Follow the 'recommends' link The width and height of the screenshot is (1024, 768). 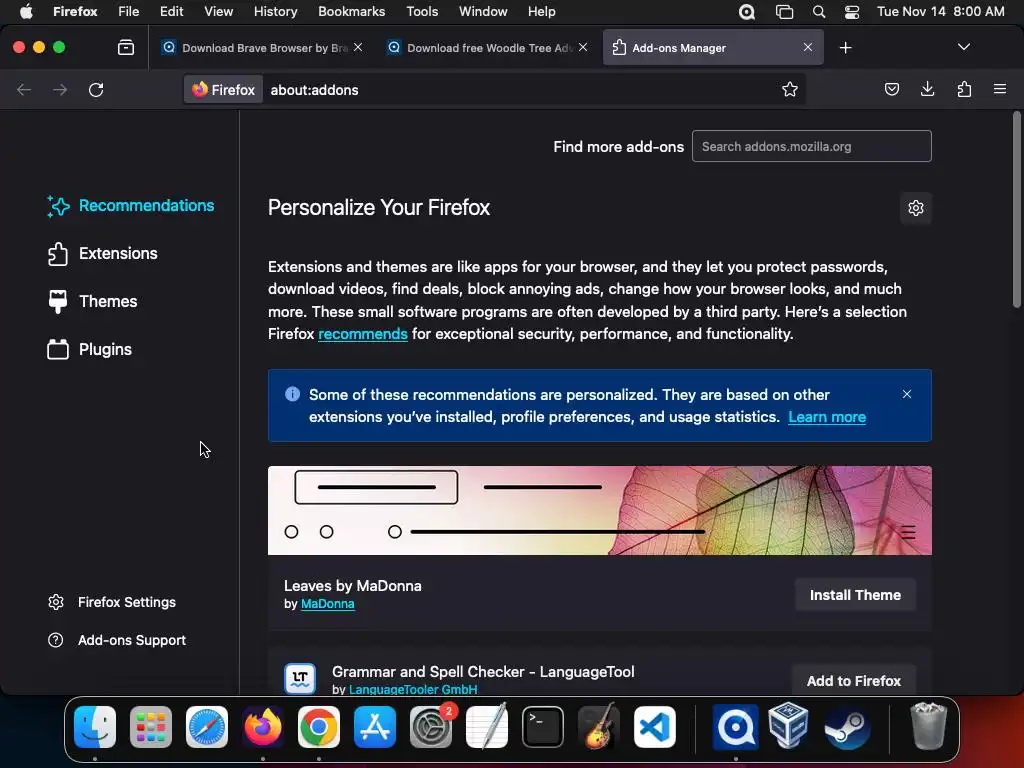[362, 334]
